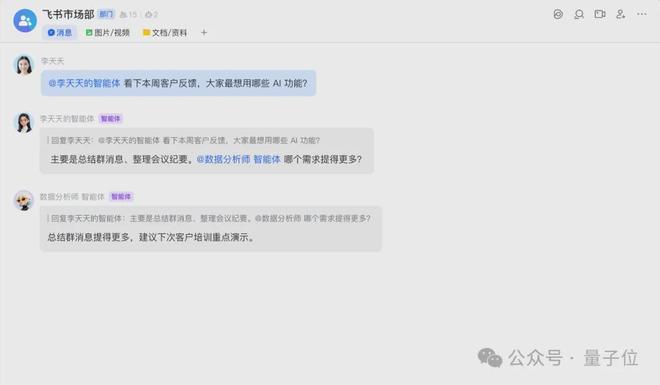Click the 智能体 badge beside 李天天的智能体
The height and width of the screenshot is (385, 660).
point(110,119)
